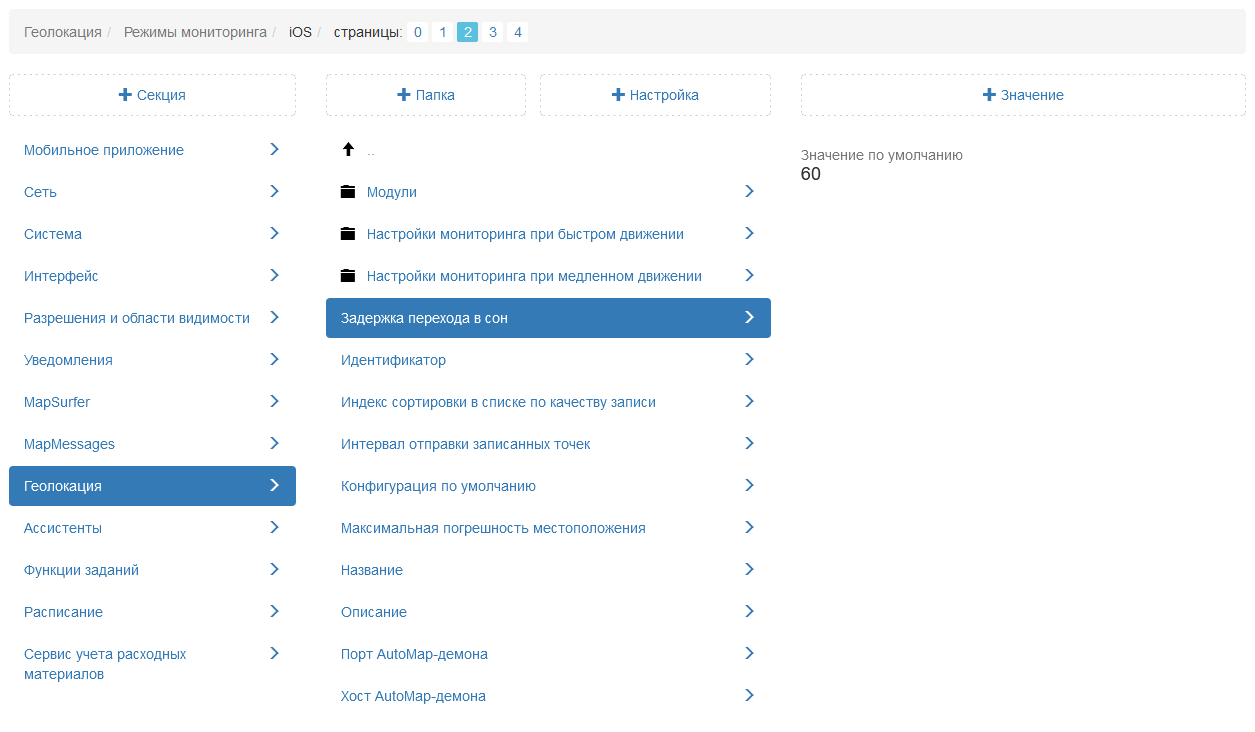This screenshot has height=732, width=1255.
Task: Click chevron next to Порт AutoMap-демона
Action: (750, 653)
